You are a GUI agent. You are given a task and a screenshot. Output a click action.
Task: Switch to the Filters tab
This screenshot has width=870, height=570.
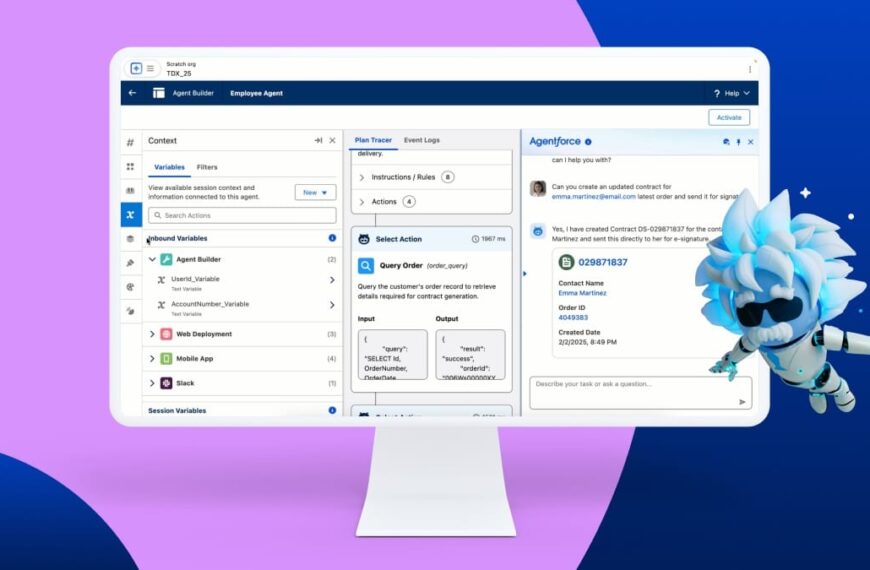pos(207,167)
